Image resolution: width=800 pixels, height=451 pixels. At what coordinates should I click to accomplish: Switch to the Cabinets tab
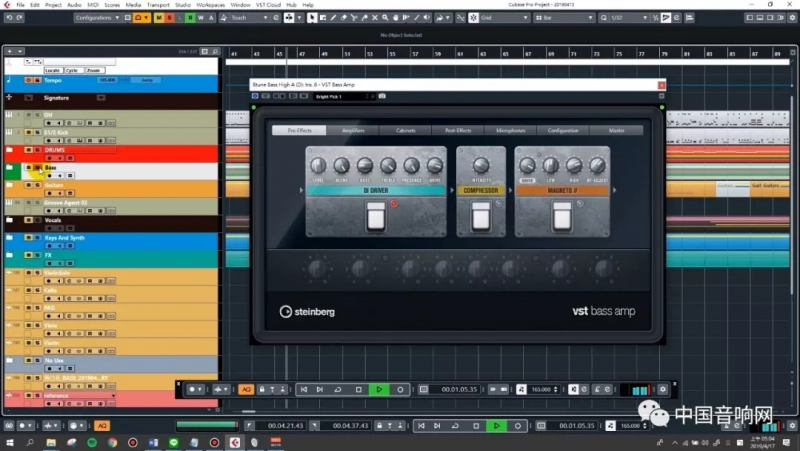(406, 131)
